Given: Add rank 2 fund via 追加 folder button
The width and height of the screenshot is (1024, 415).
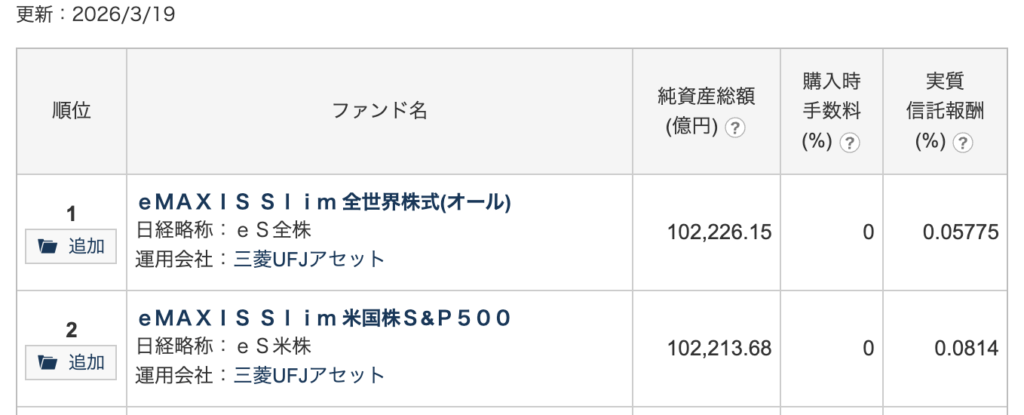Looking at the screenshot, I should [71, 362].
